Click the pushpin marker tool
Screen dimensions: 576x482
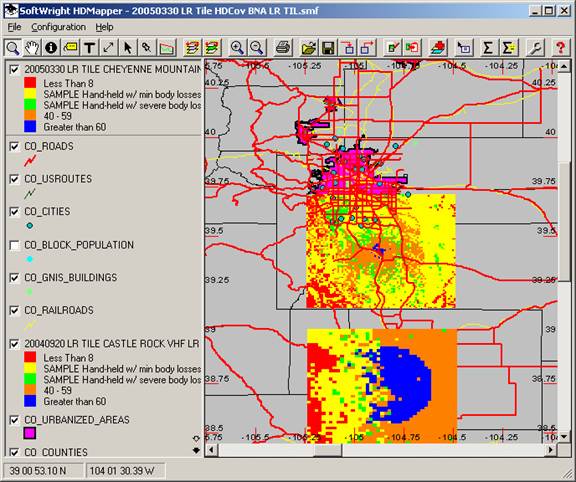coord(147,48)
